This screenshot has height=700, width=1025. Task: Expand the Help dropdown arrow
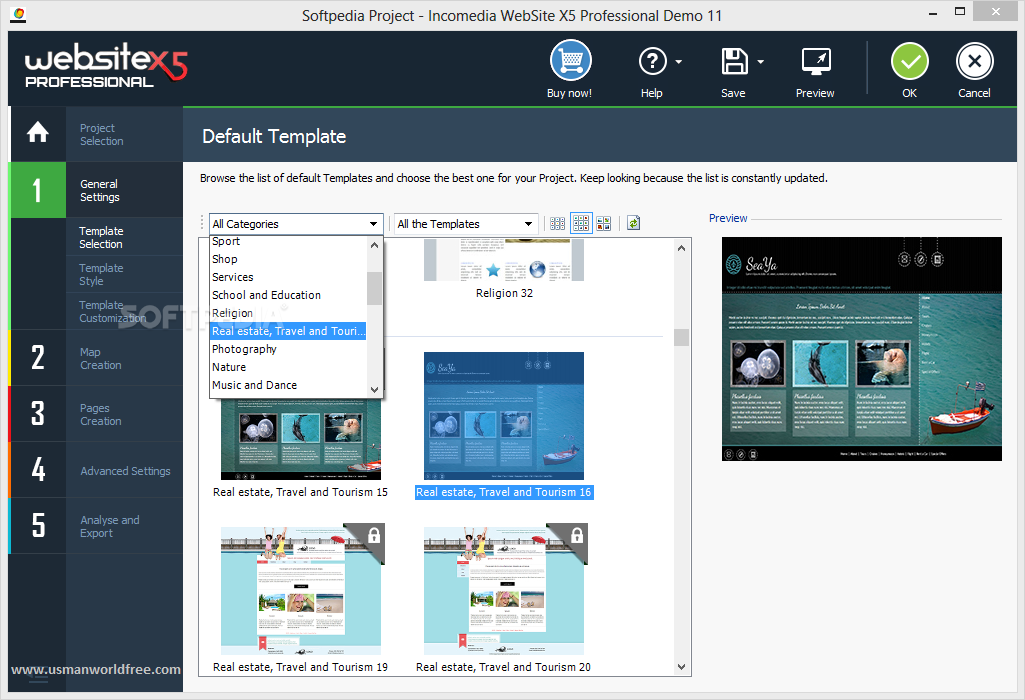point(679,62)
